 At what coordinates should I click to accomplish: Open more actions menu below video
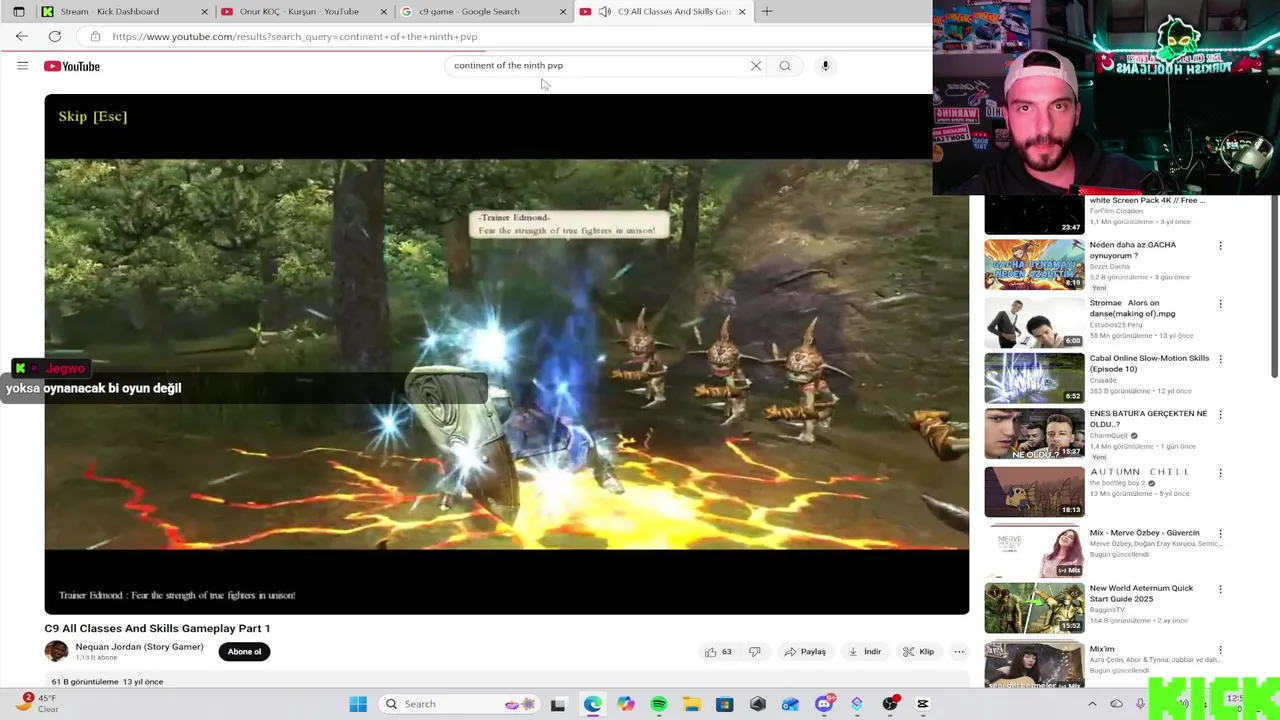click(959, 652)
